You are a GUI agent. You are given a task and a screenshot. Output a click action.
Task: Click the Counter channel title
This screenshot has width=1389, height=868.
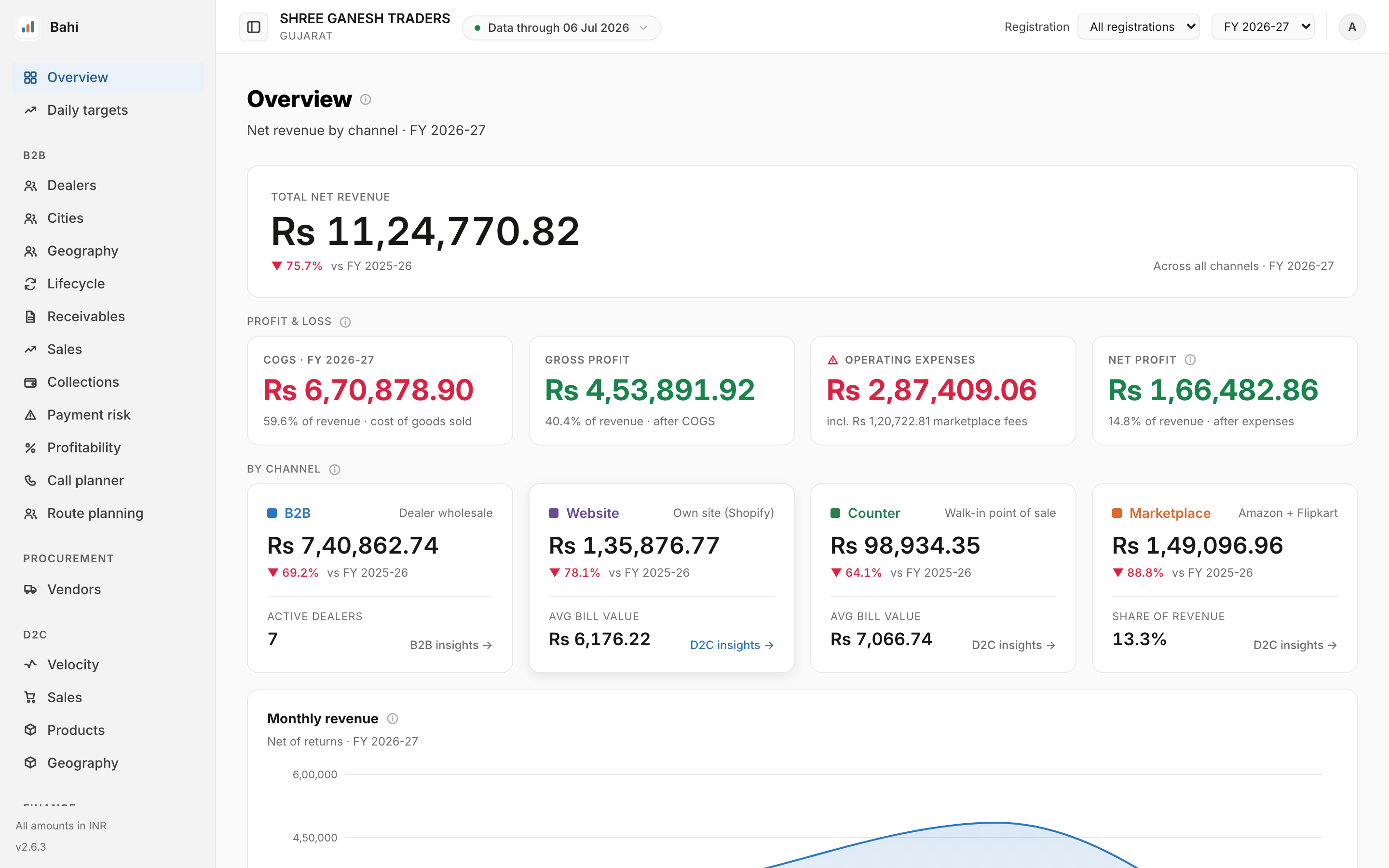pyautogui.click(x=873, y=513)
